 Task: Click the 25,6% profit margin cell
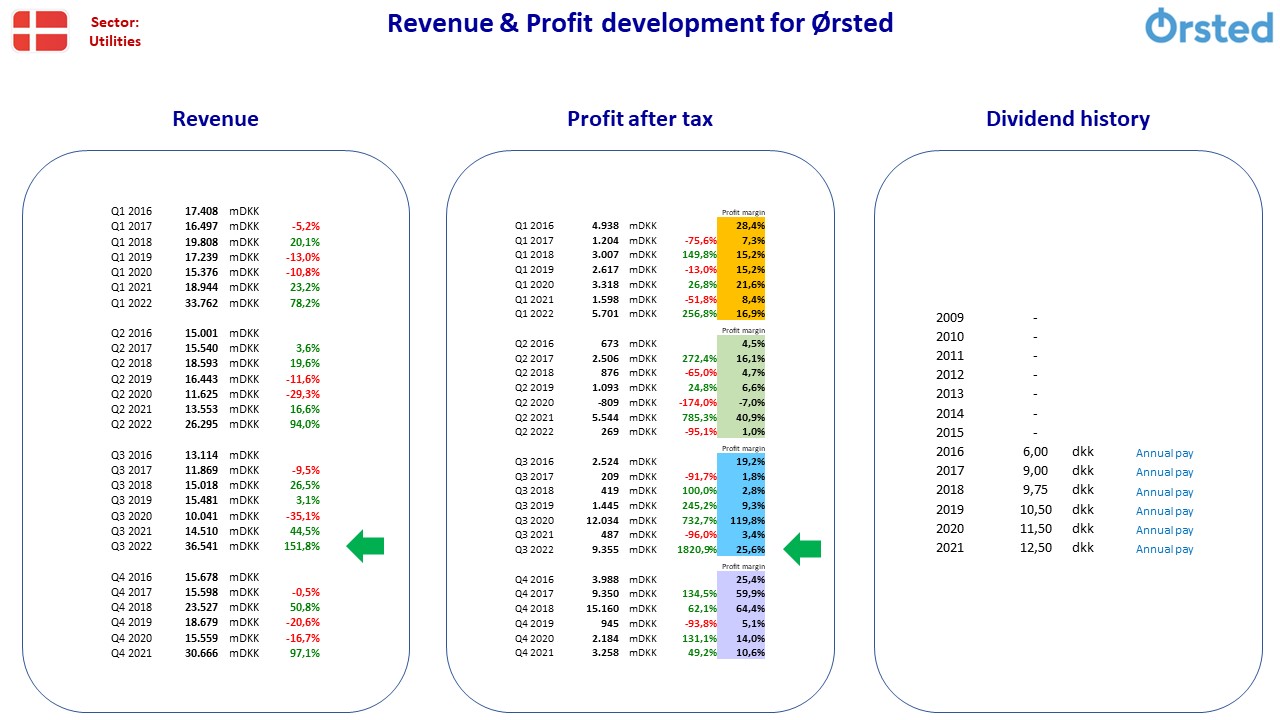[741, 550]
